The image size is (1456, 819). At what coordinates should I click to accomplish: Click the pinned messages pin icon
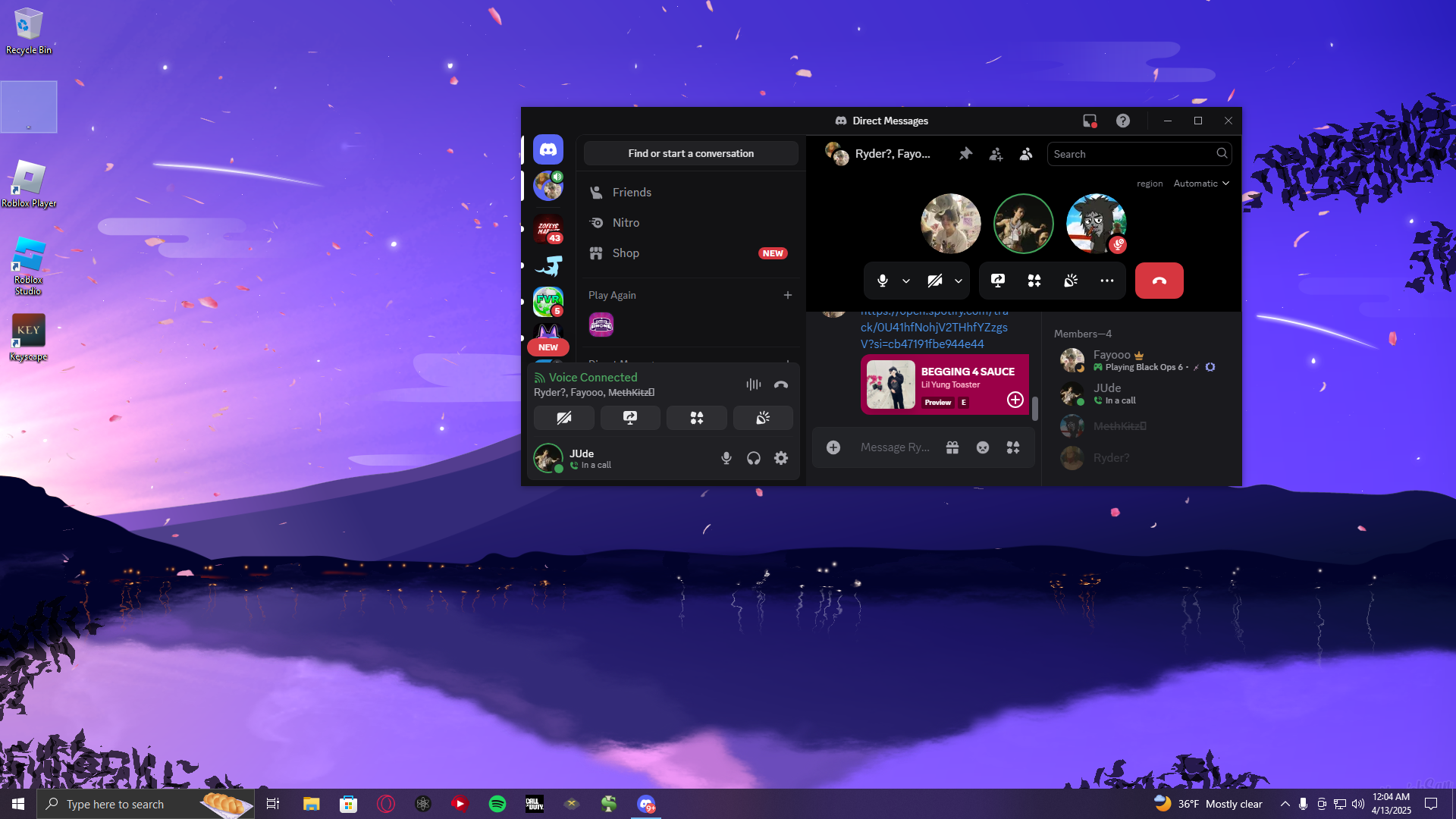click(x=965, y=154)
